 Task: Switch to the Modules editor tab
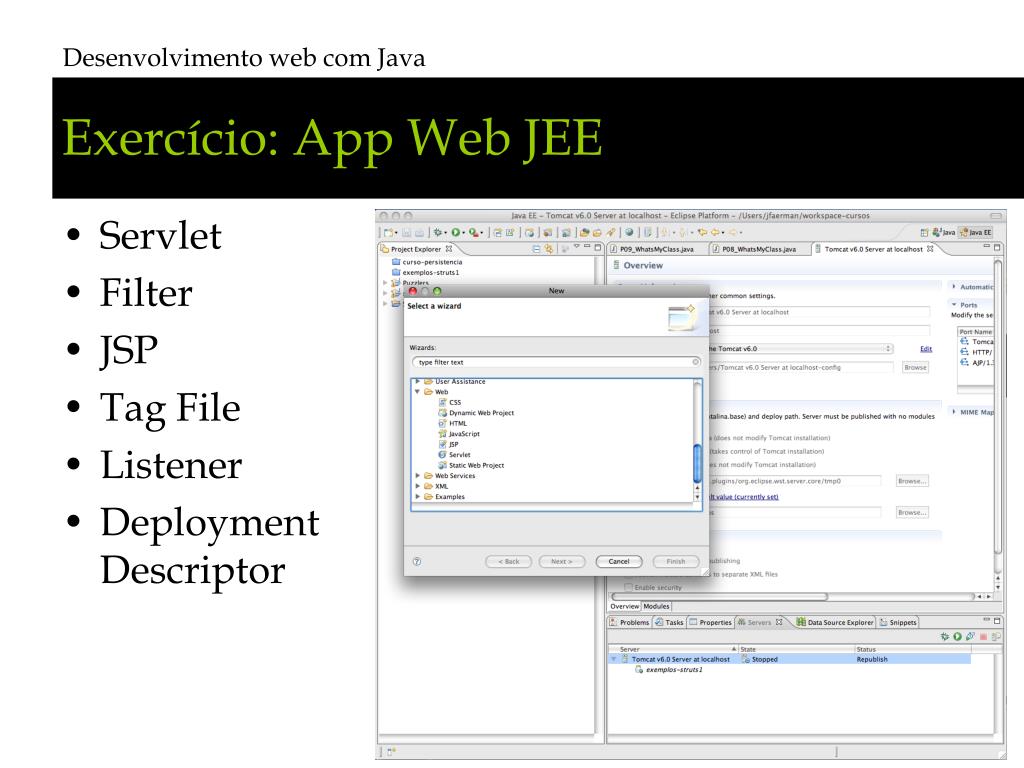(656, 606)
